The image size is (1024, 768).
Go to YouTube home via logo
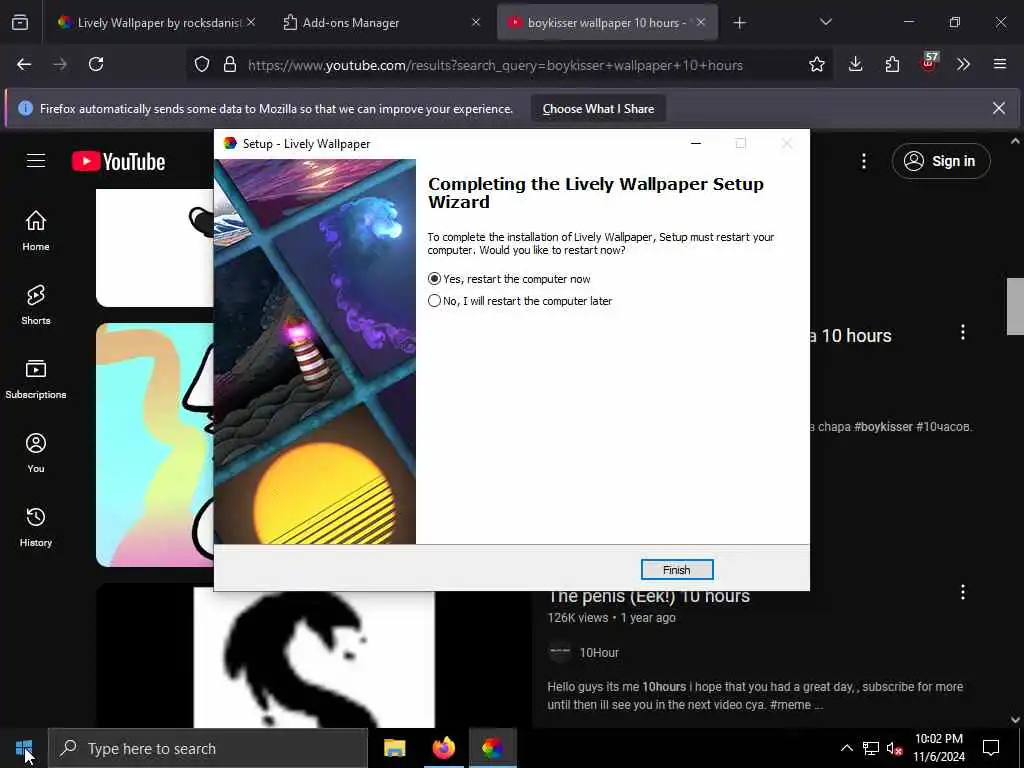tap(118, 161)
